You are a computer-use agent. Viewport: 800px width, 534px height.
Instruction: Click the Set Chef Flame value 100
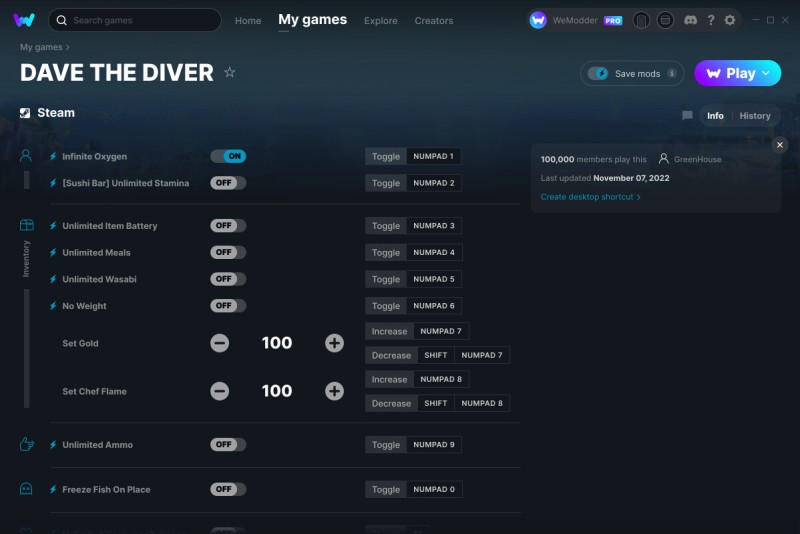pos(277,391)
